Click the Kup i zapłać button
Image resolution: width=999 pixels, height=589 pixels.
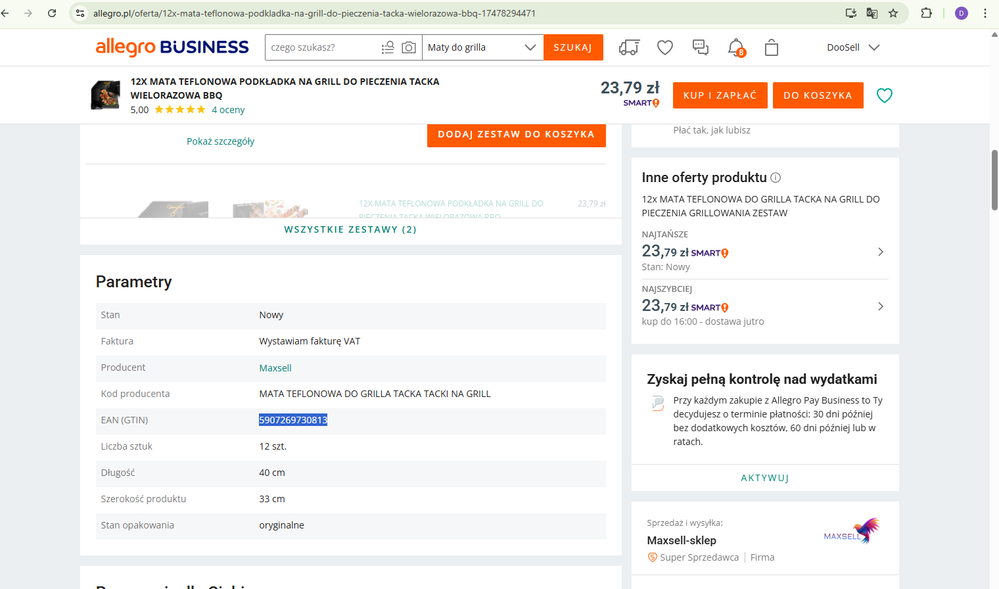tap(719, 95)
